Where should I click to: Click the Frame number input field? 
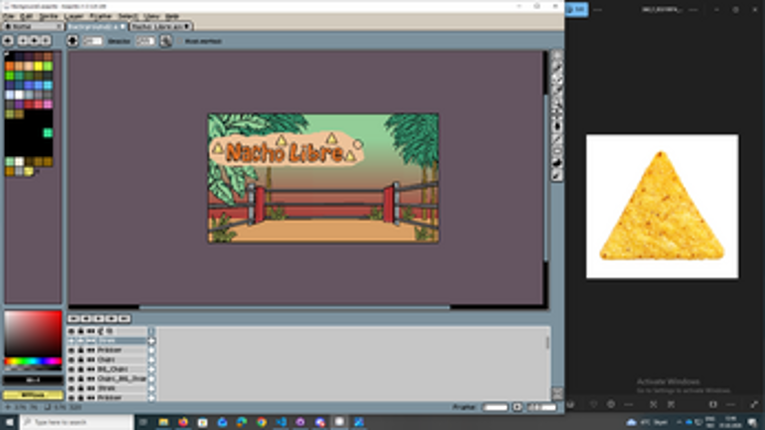point(496,408)
